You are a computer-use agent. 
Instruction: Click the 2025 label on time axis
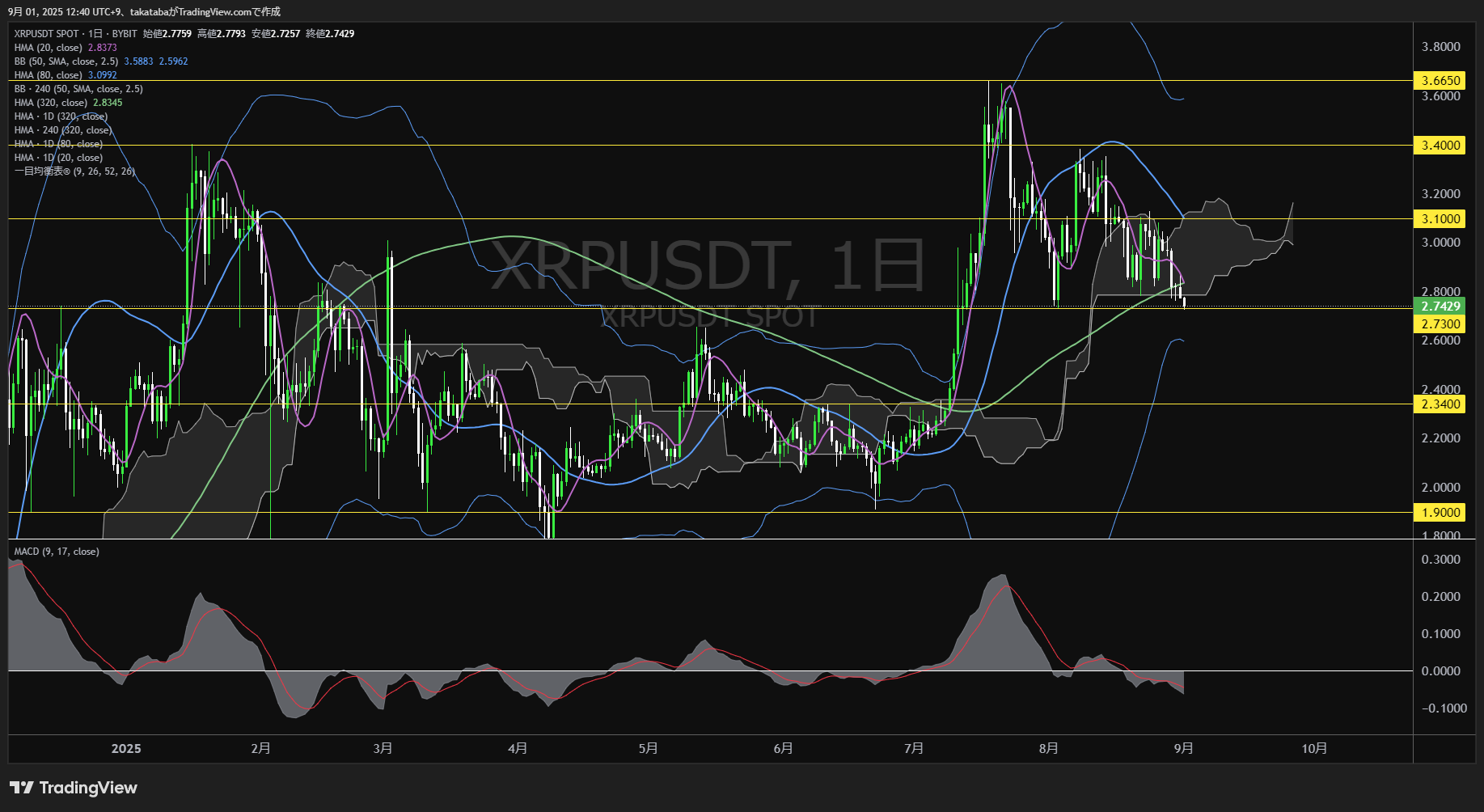click(126, 748)
